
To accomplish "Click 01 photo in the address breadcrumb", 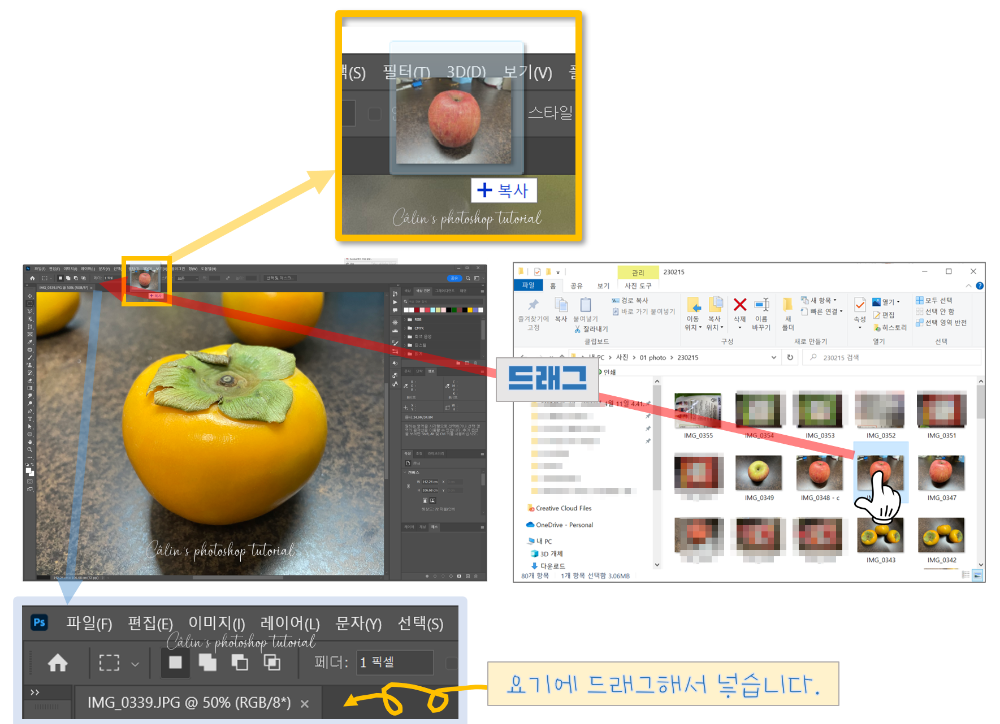I will pyautogui.click(x=652, y=358).
